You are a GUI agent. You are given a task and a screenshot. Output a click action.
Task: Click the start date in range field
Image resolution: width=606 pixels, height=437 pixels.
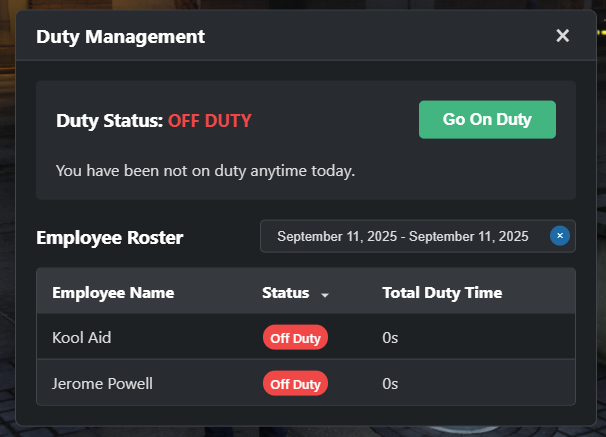(x=339, y=237)
